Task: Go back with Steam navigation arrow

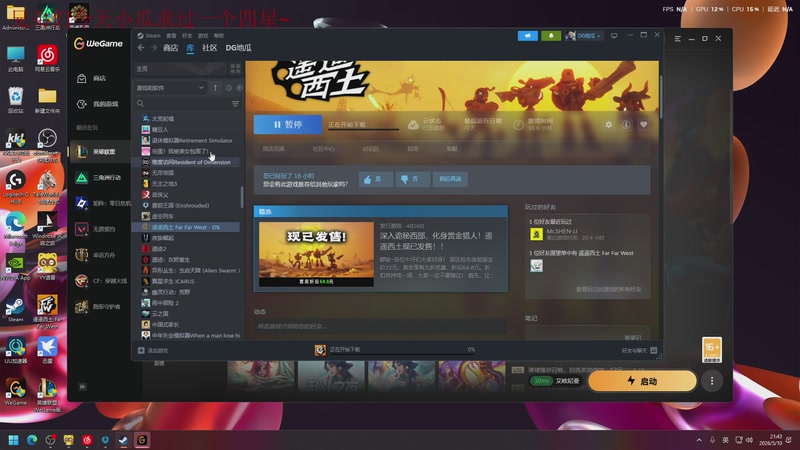Action: pos(141,47)
